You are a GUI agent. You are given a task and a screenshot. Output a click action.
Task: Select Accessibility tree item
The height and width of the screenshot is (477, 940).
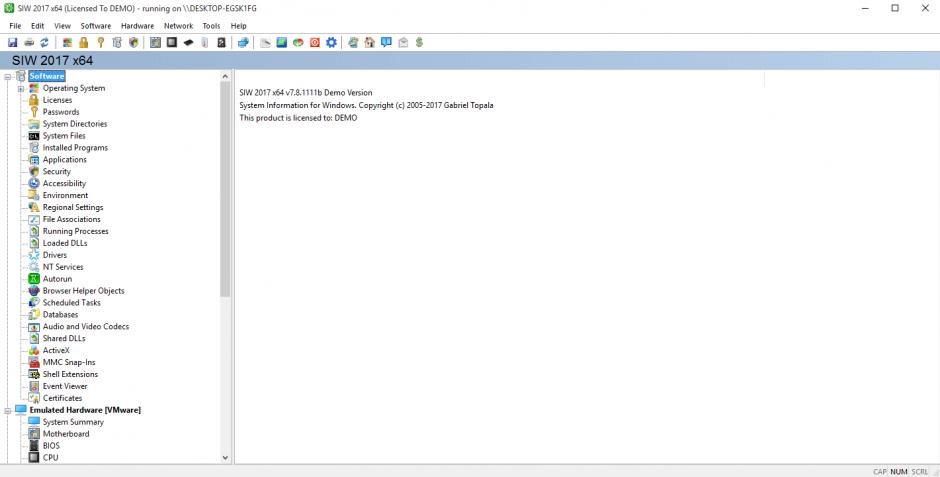pyautogui.click(x=64, y=183)
